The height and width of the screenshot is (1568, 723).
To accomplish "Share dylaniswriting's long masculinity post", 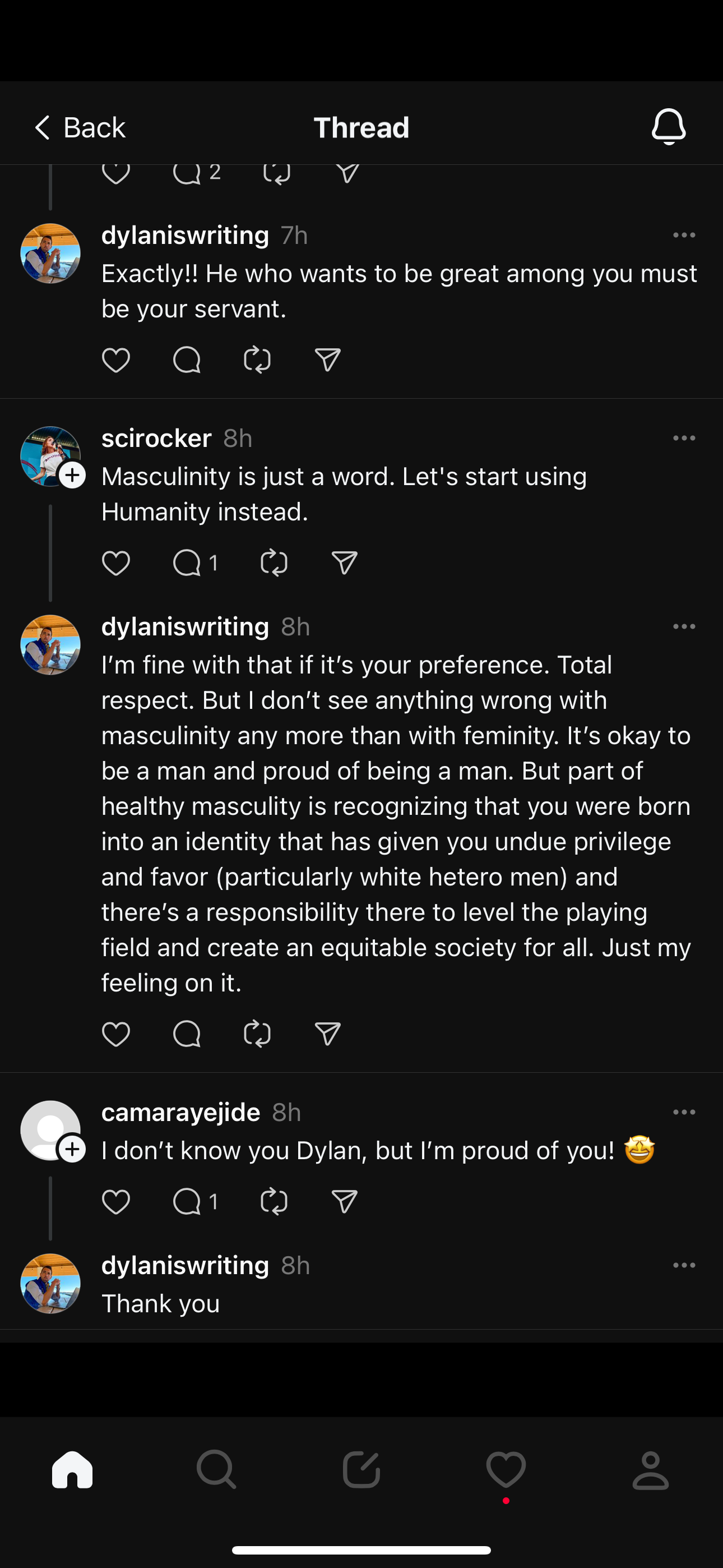I will coord(327,1034).
